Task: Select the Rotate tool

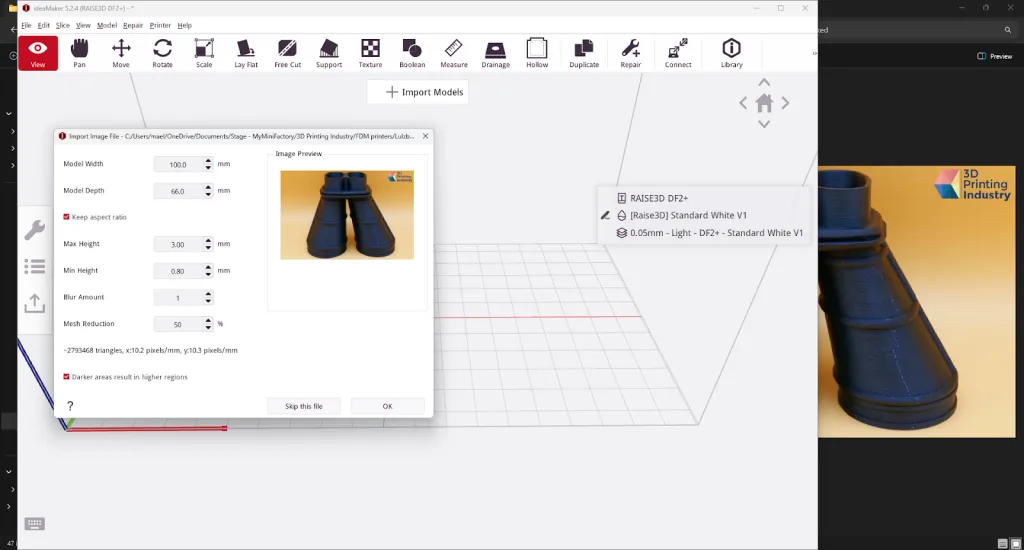Action: pyautogui.click(x=163, y=54)
